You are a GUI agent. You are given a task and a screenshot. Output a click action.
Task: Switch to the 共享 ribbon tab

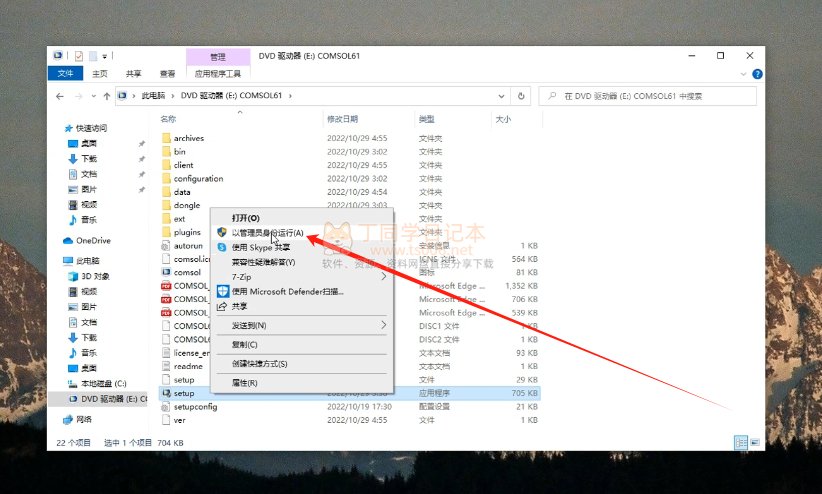[x=133, y=73]
